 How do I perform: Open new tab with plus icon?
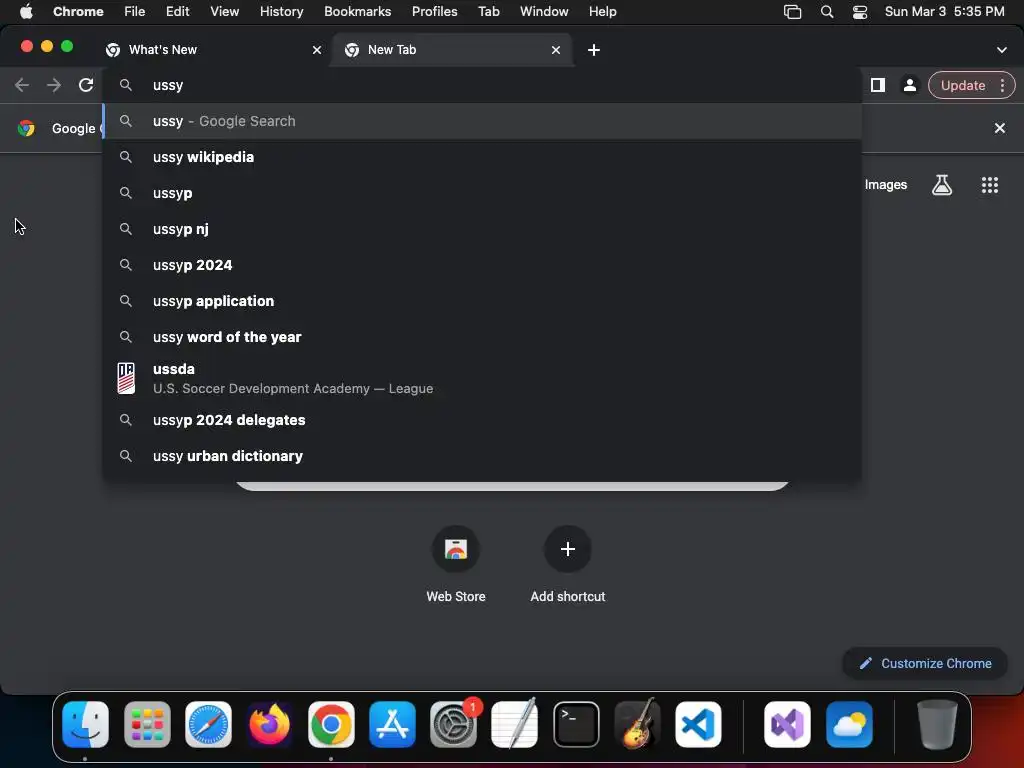click(594, 50)
